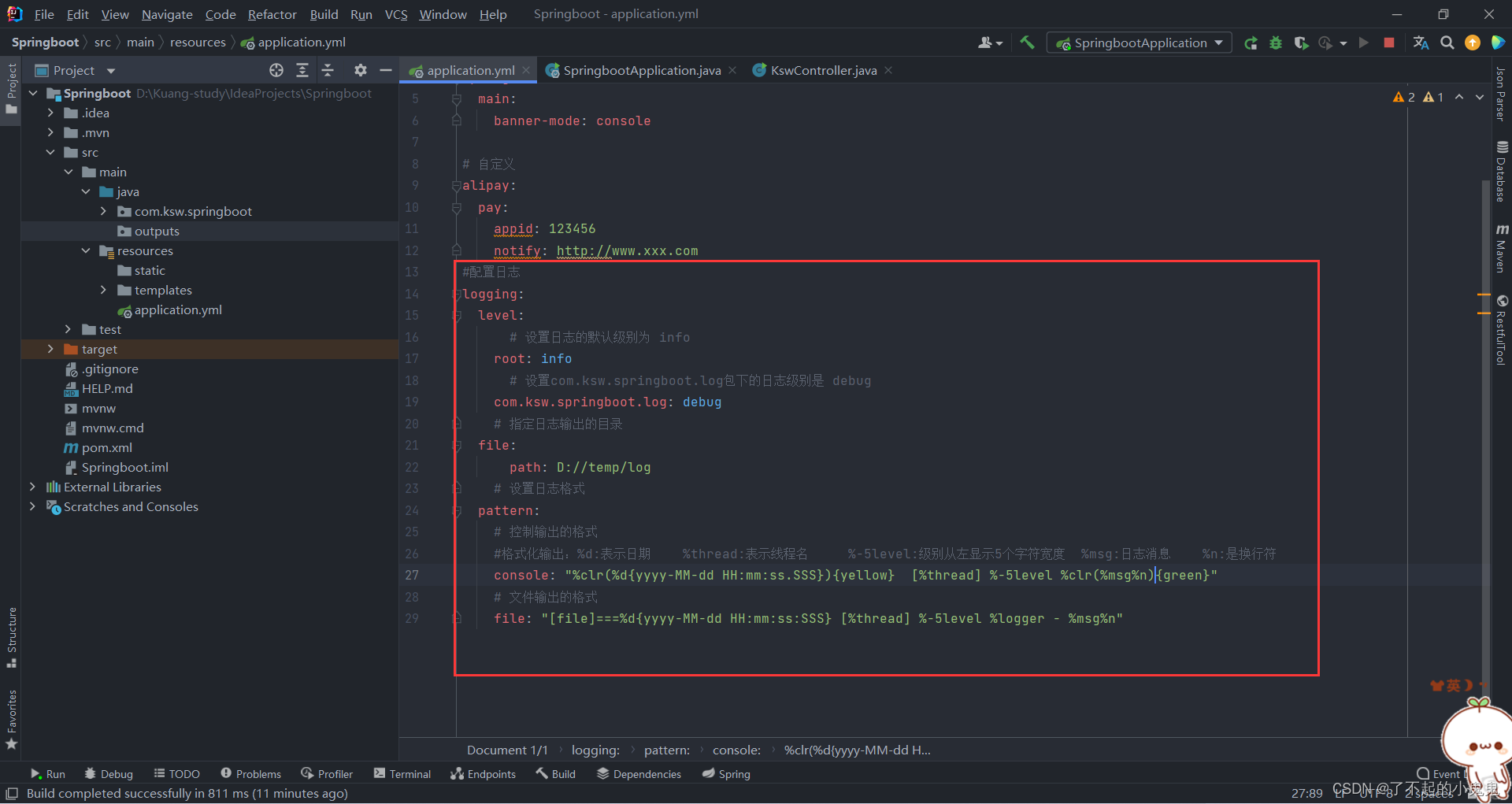Image resolution: width=1512 pixels, height=804 pixels.
Task: Open the File menu
Action: pyautogui.click(x=44, y=14)
